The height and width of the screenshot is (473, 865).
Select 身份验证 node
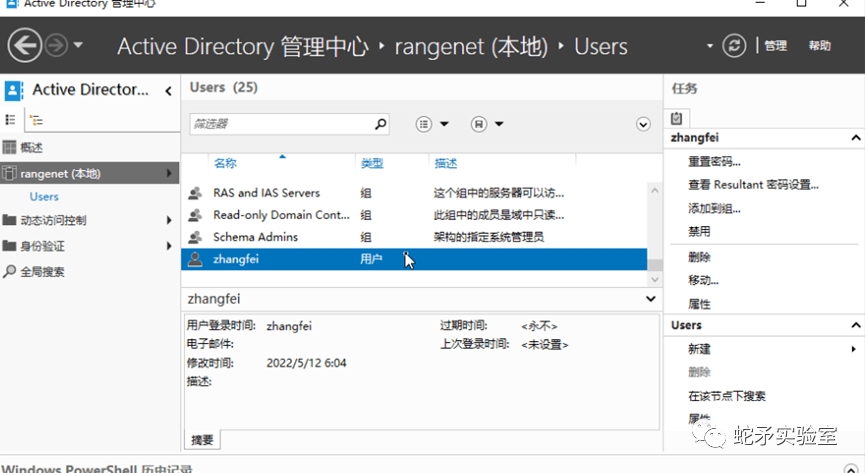tap(42, 246)
